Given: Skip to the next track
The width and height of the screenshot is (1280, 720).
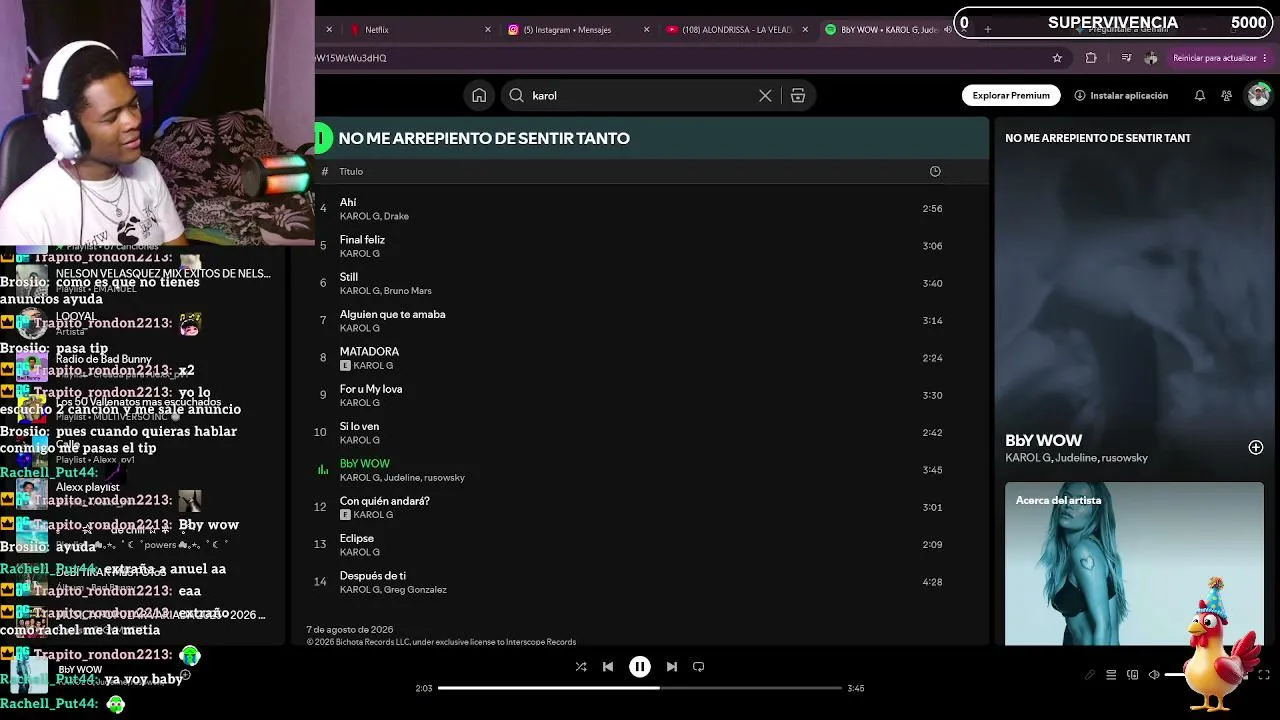Looking at the screenshot, I should tap(672, 666).
